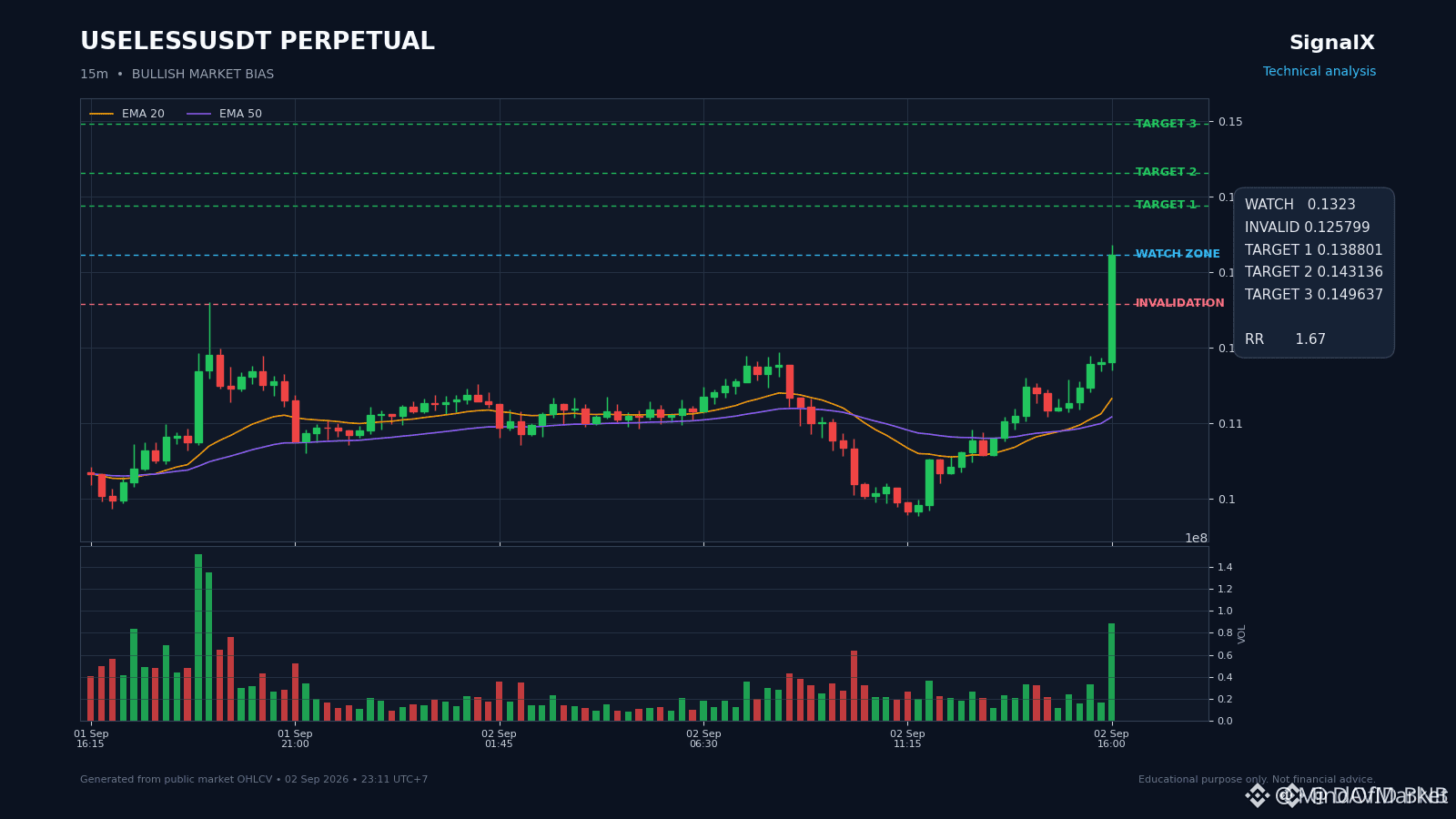
Task: Toggle the EMA 50 legend entry
Action: (225, 114)
